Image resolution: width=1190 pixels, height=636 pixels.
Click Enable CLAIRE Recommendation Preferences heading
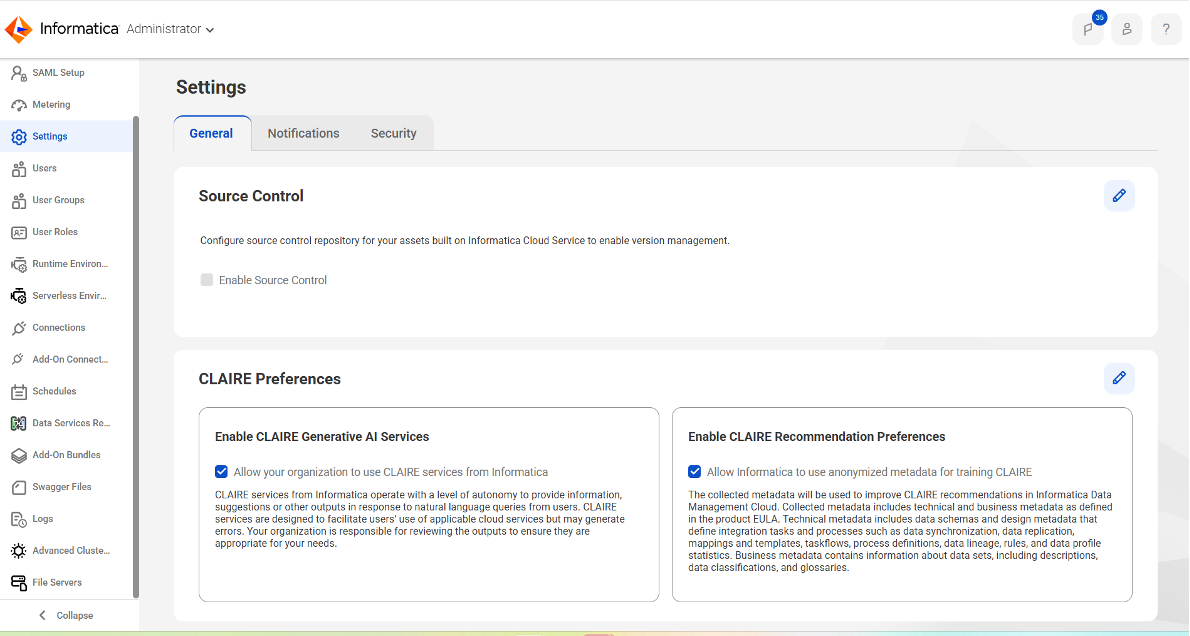pyautogui.click(x=817, y=437)
